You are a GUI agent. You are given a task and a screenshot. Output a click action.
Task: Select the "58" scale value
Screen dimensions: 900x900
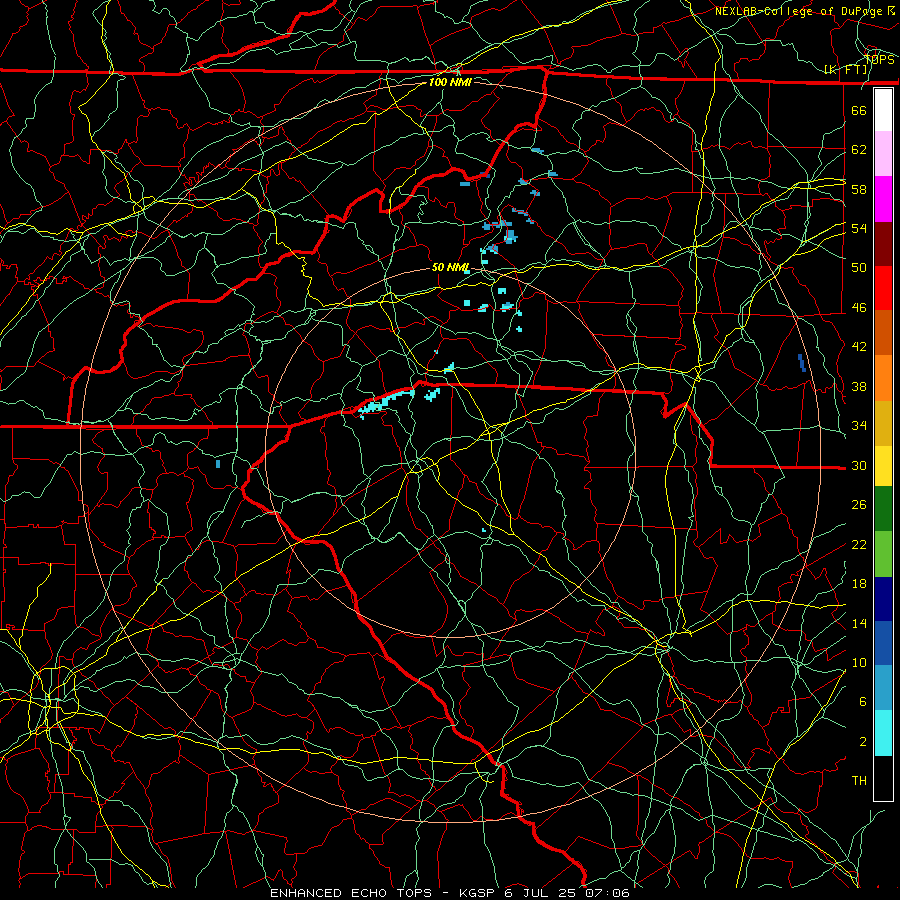point(859,189)
